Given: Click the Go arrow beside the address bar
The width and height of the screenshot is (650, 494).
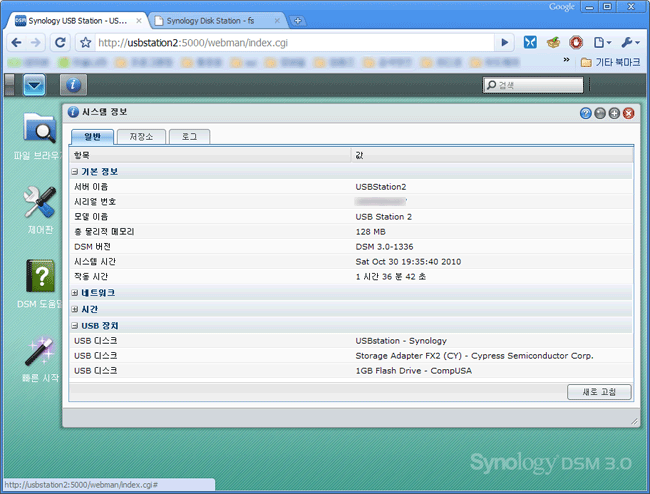Looking at the screenshot, I should click(x=504, y=42).
